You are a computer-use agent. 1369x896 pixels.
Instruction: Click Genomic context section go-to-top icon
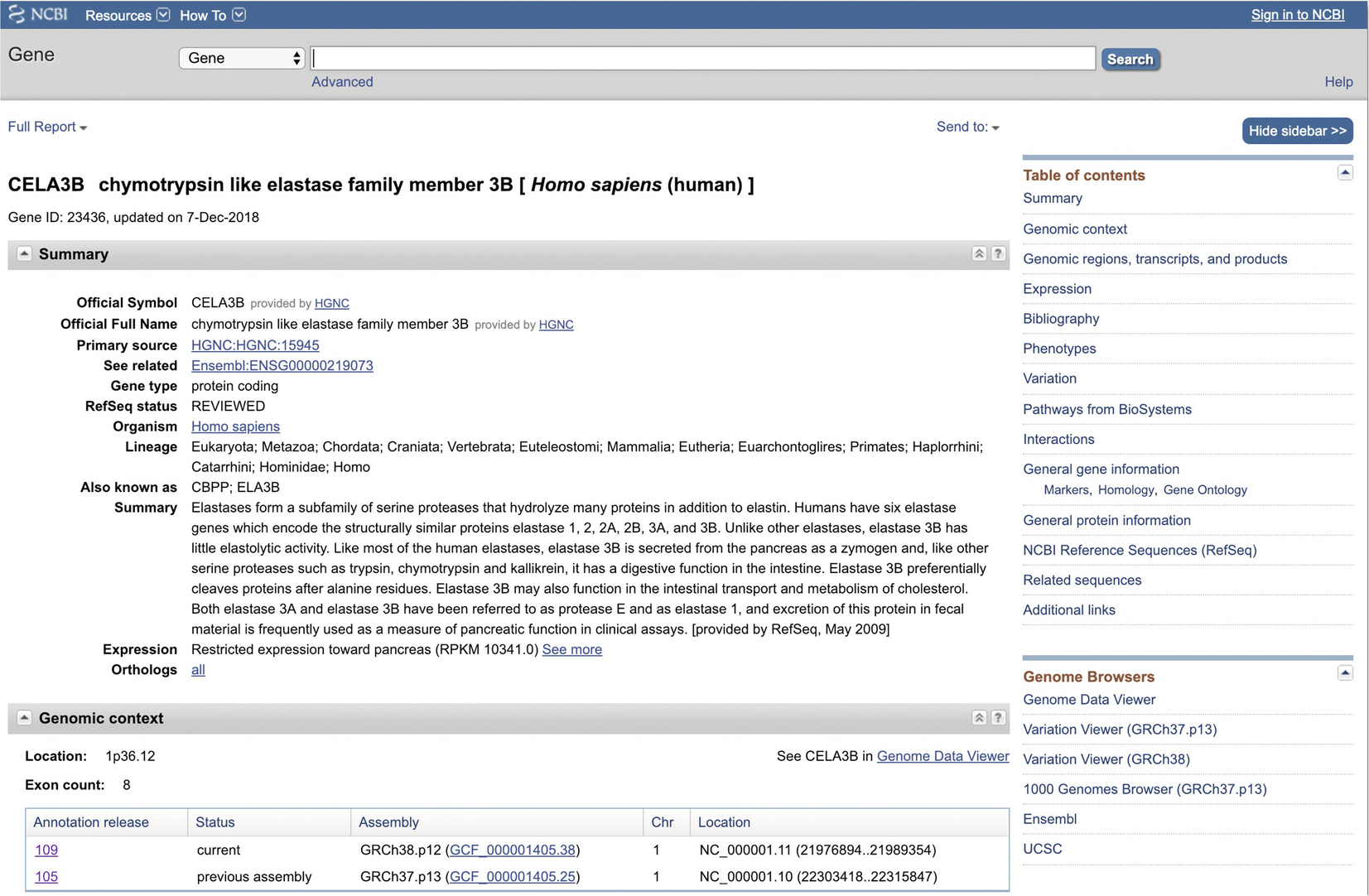[x=979, y=717]
